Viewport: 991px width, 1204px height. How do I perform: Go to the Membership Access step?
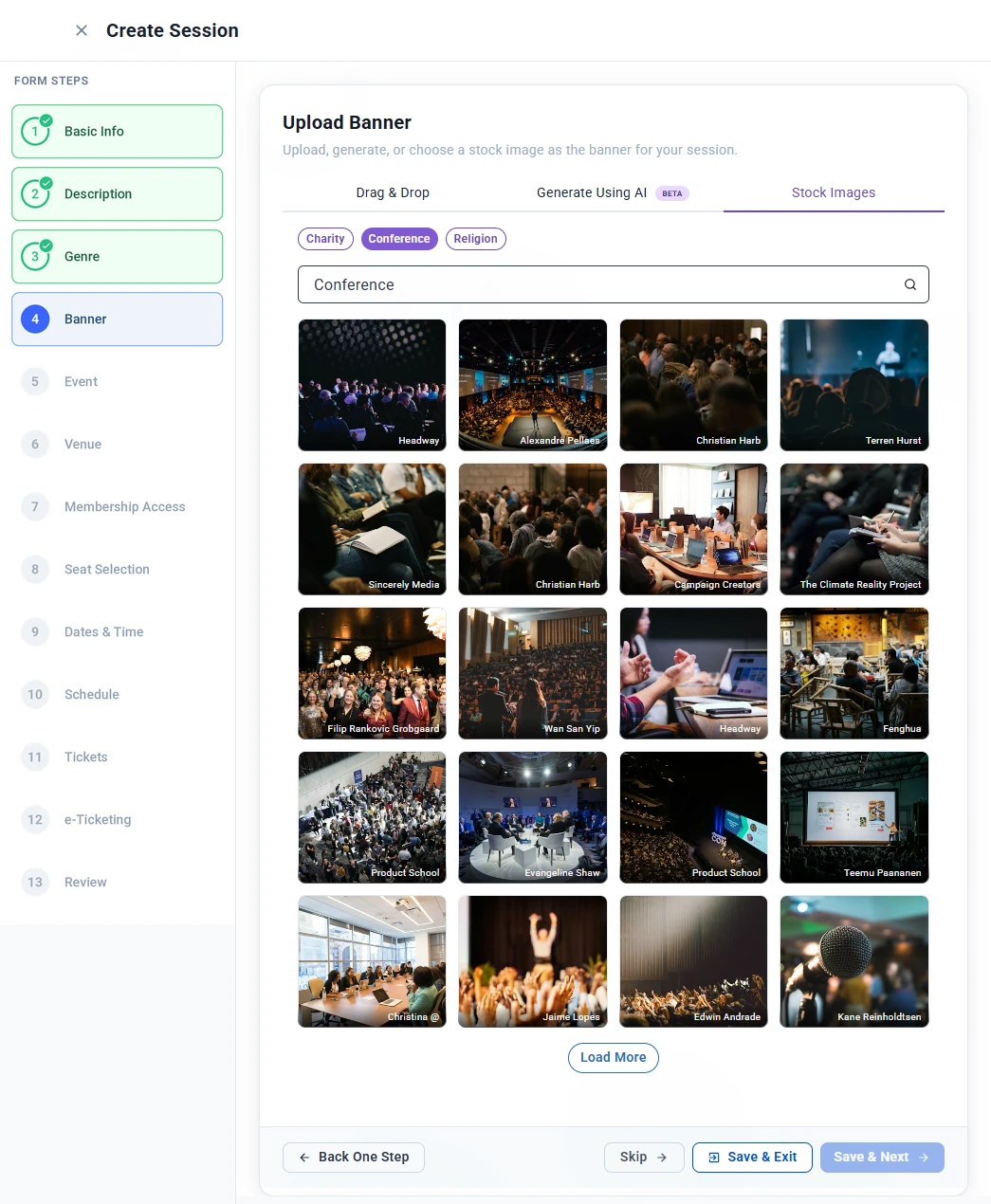[x=118, y=507]
